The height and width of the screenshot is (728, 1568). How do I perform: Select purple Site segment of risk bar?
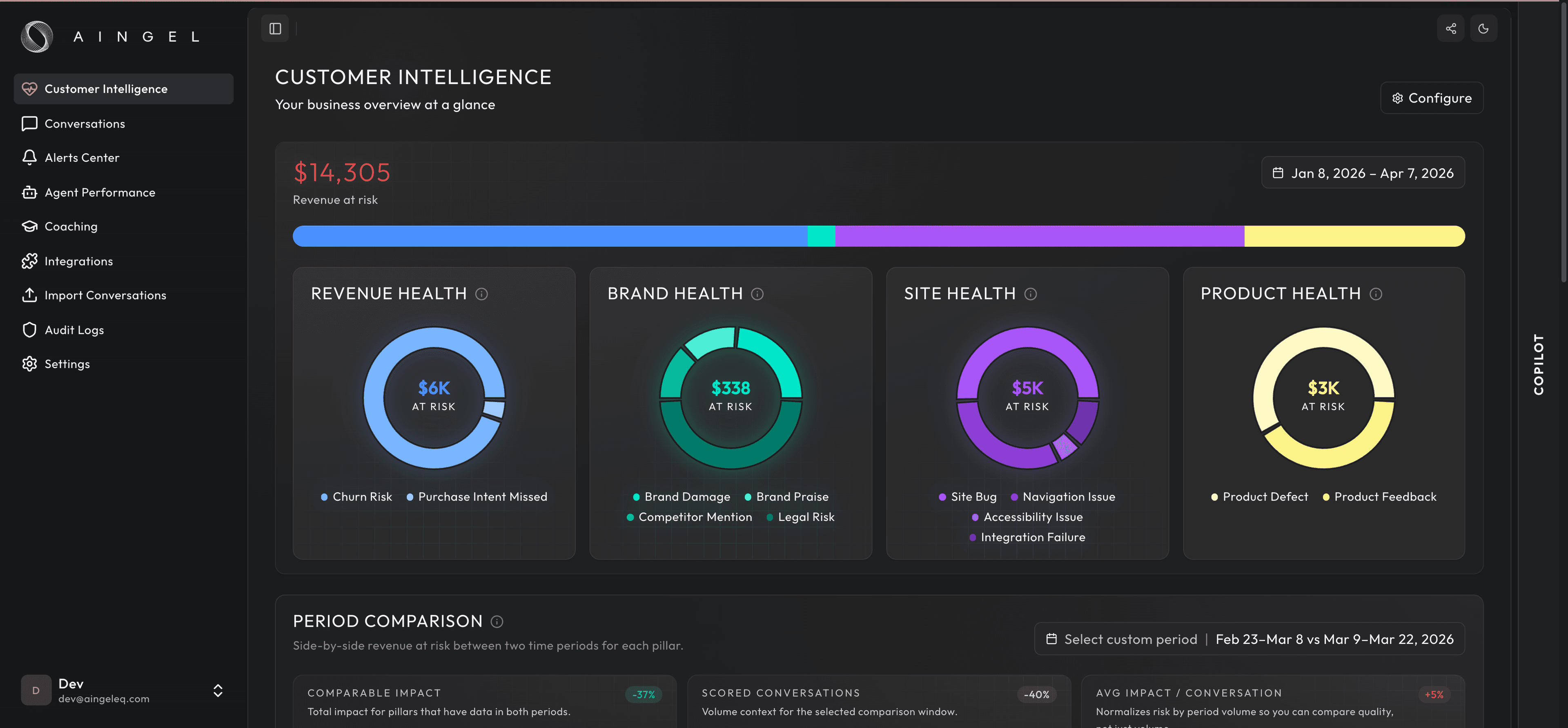(1040, 237)
